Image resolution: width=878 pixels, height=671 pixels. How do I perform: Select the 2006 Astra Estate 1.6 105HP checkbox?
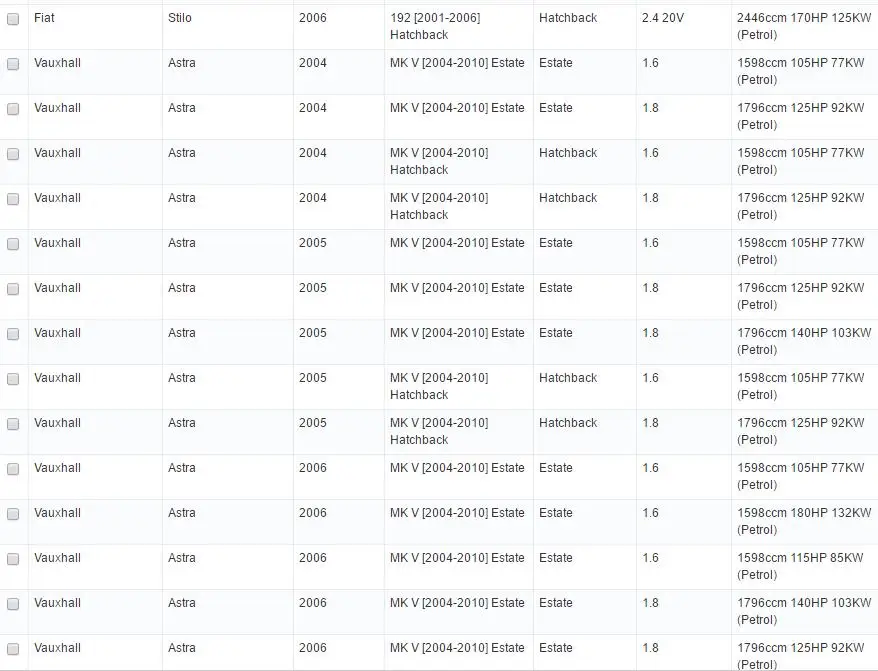pyautogui.click(x=13, y=469)
